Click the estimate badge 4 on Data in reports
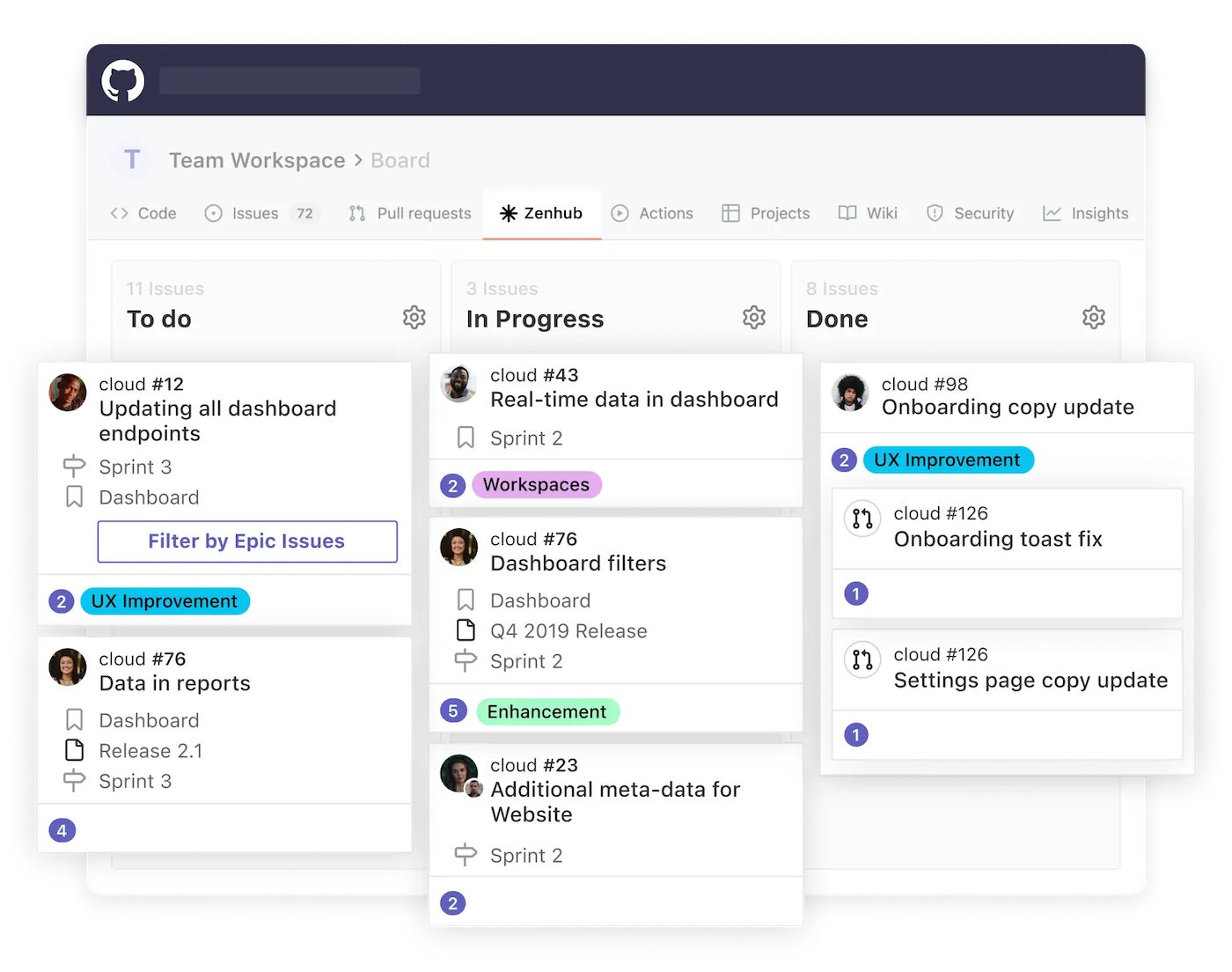This screenshot has height=972, width=1232. (x=62, y=830)
